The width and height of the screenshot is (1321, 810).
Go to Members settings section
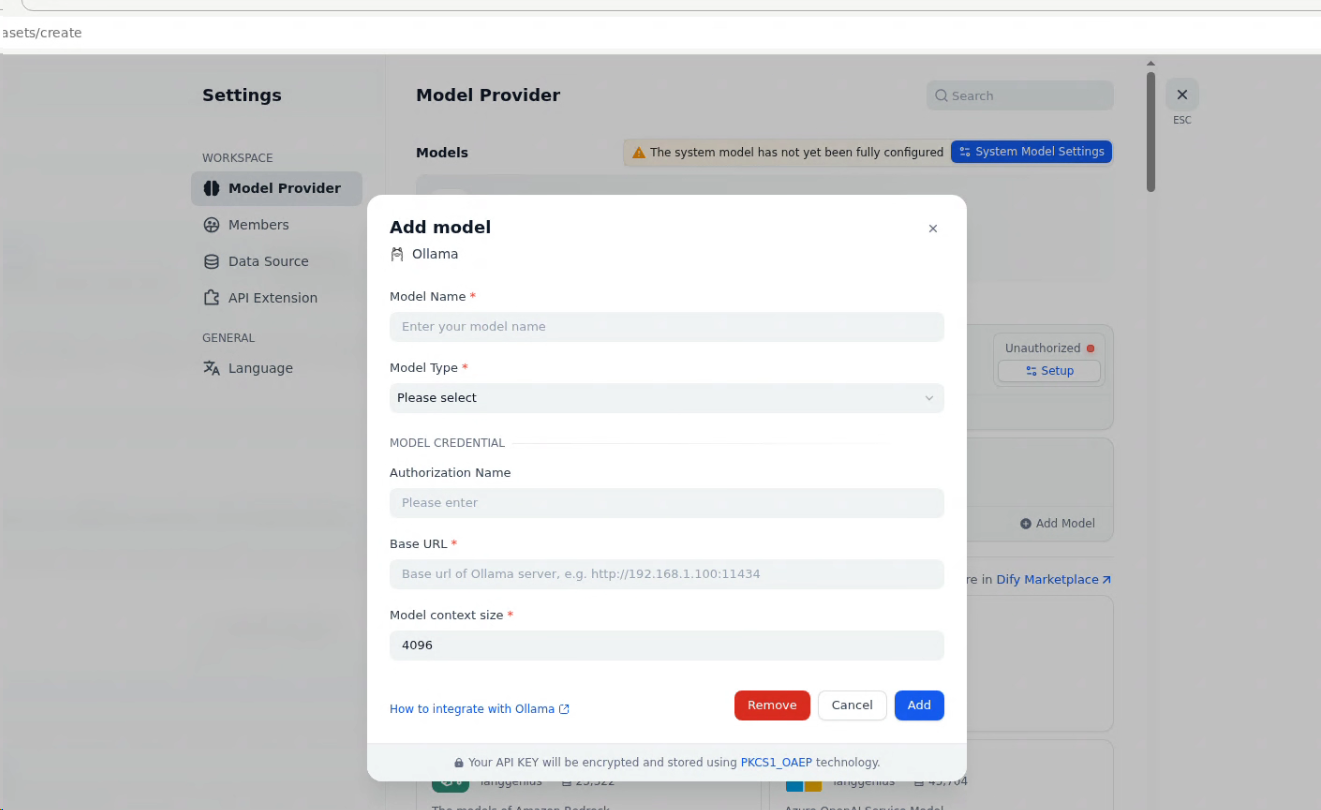(276, 225)
